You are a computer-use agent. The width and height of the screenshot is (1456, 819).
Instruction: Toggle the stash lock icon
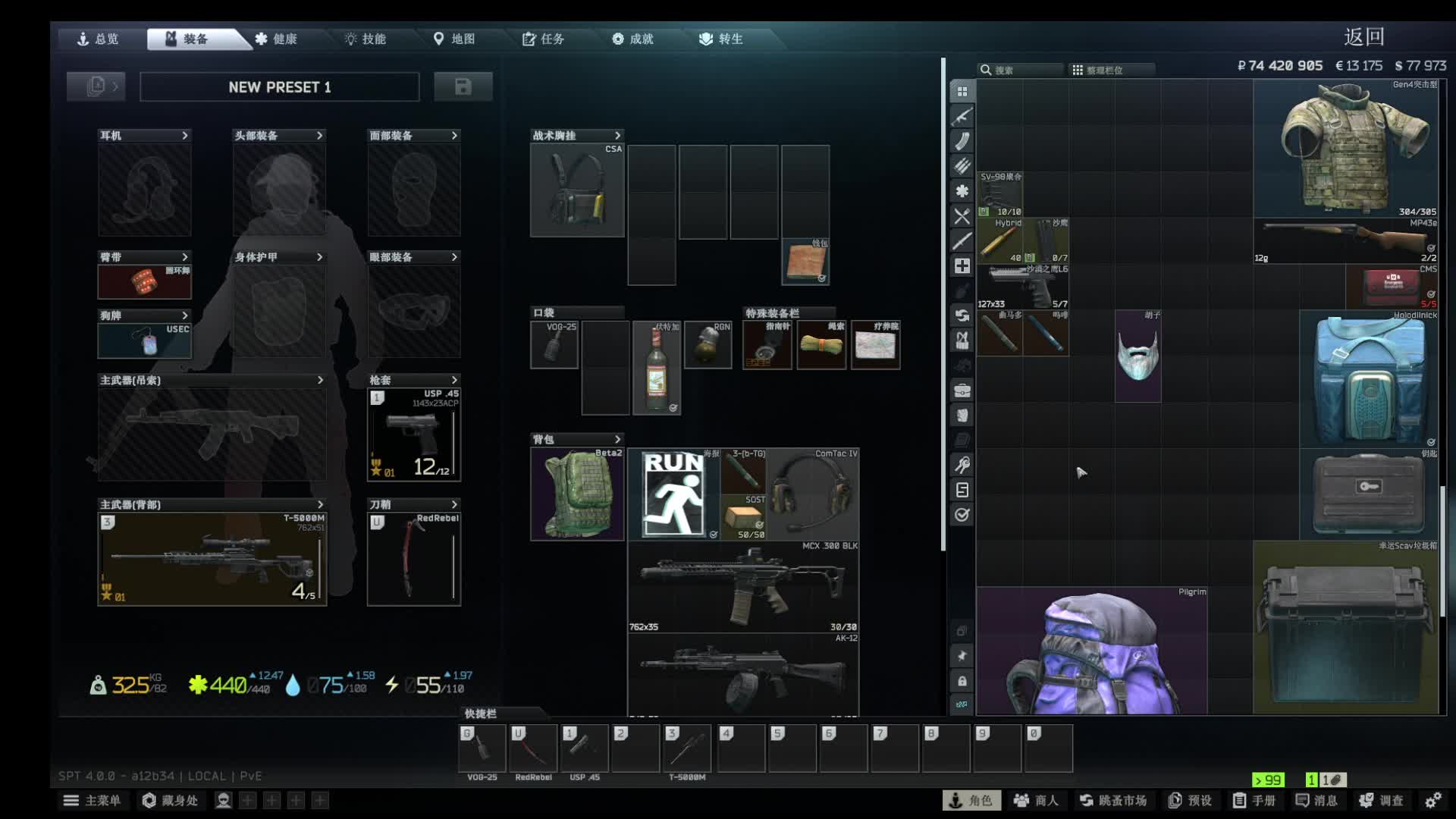tap(962, 681)
